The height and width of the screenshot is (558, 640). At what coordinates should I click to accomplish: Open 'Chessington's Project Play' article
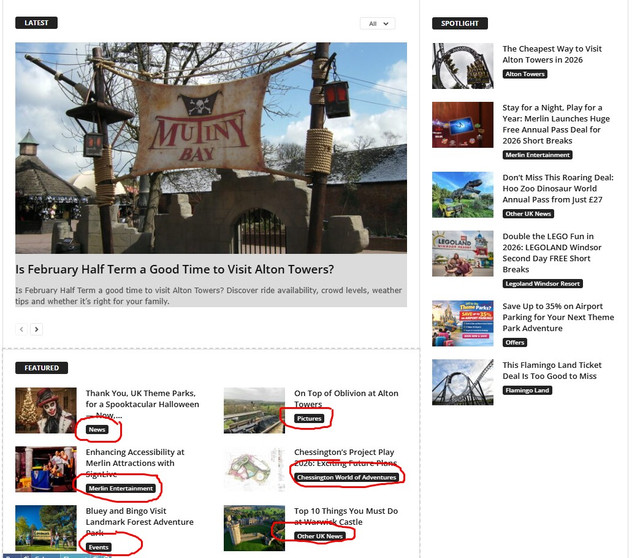tap(346, 458)
